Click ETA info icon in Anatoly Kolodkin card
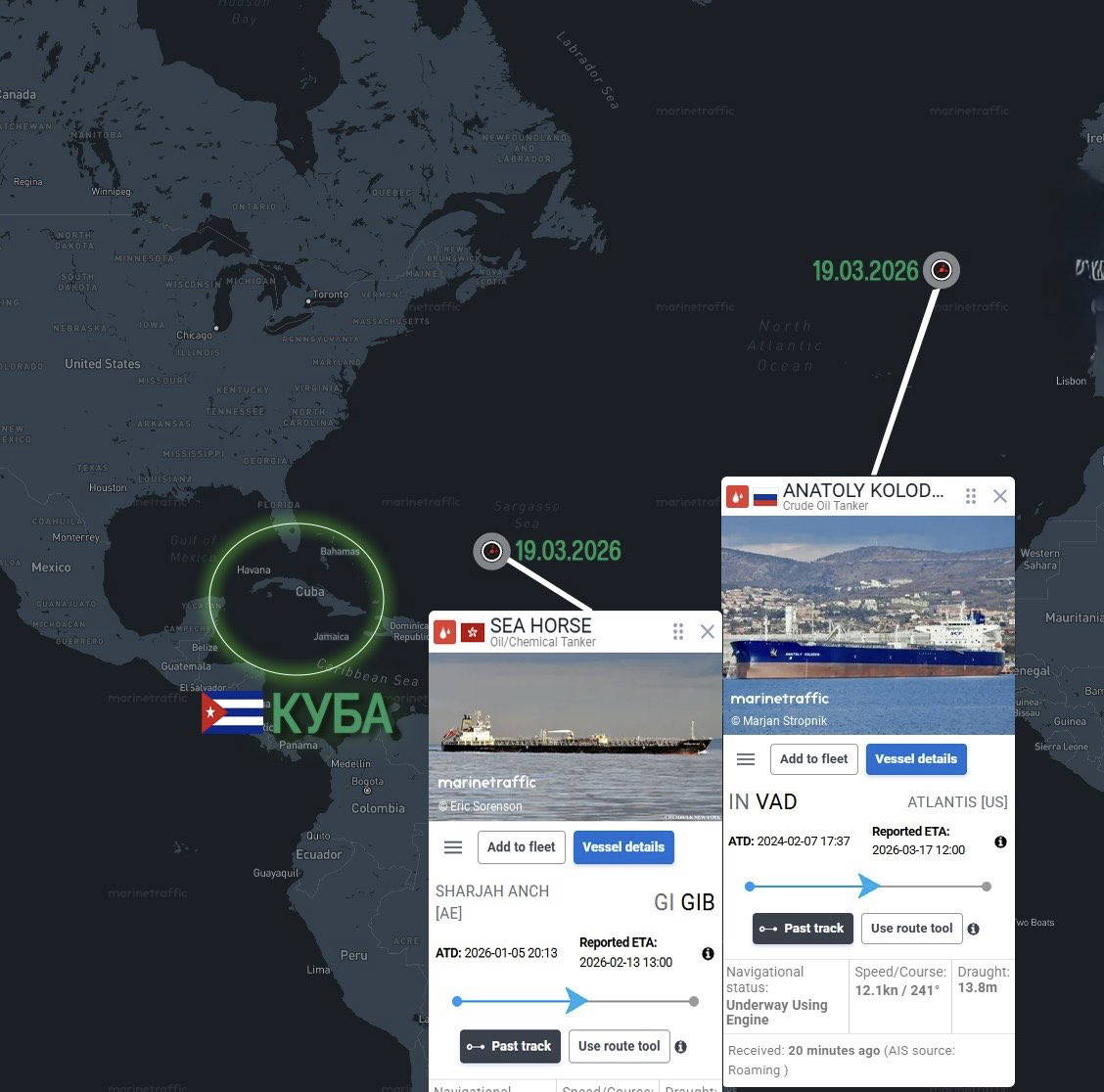 (x=1000, y=842)
